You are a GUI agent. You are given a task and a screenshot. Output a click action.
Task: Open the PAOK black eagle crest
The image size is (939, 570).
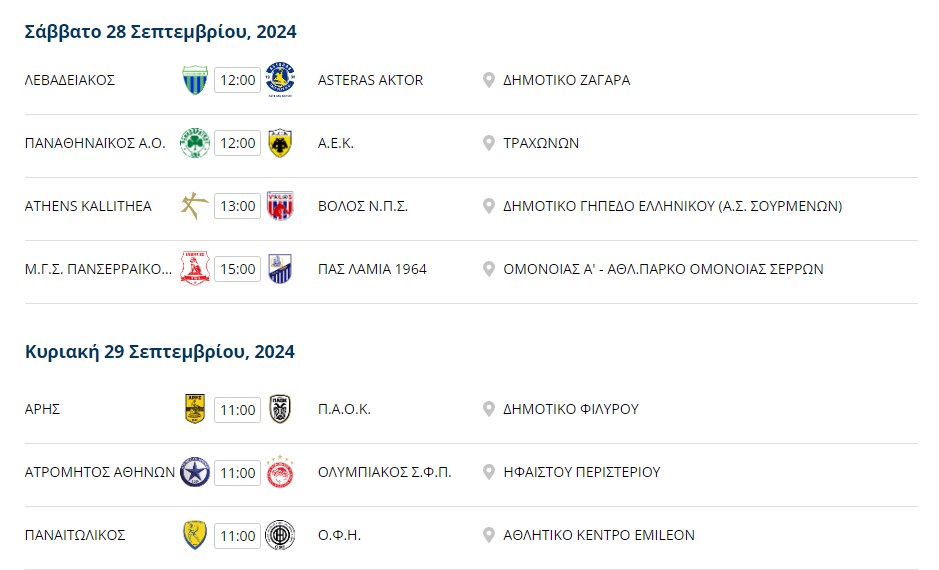coord(280,409)
